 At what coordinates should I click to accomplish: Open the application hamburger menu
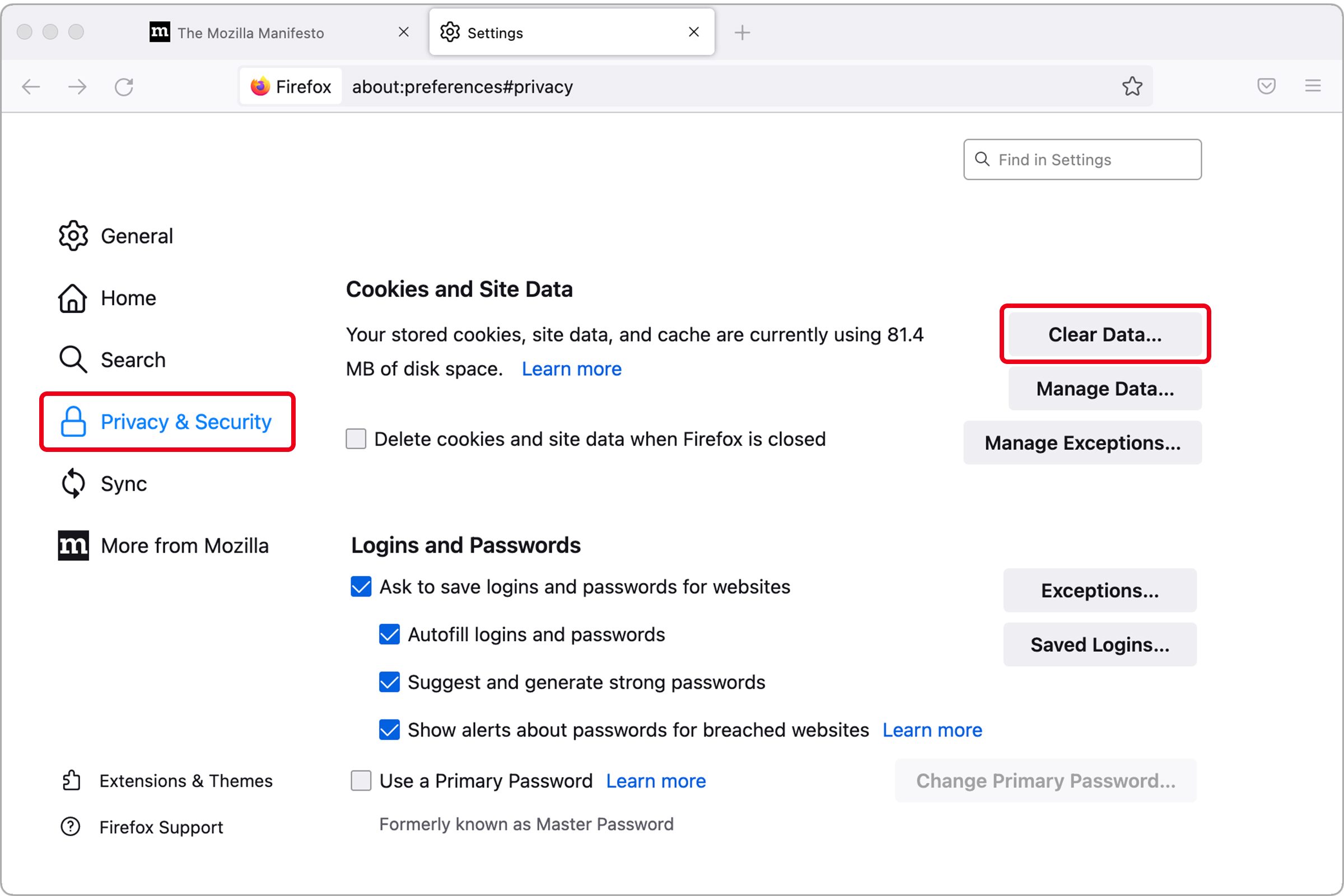1313,86
